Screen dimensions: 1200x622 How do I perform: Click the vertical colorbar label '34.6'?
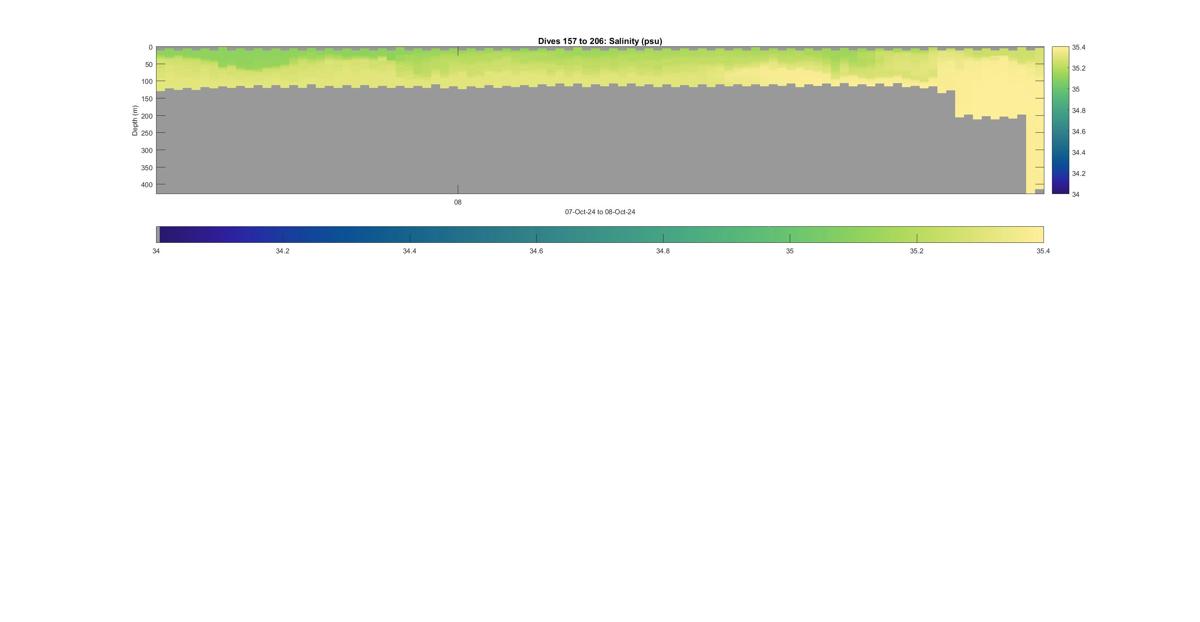(x=1079, y=131)
